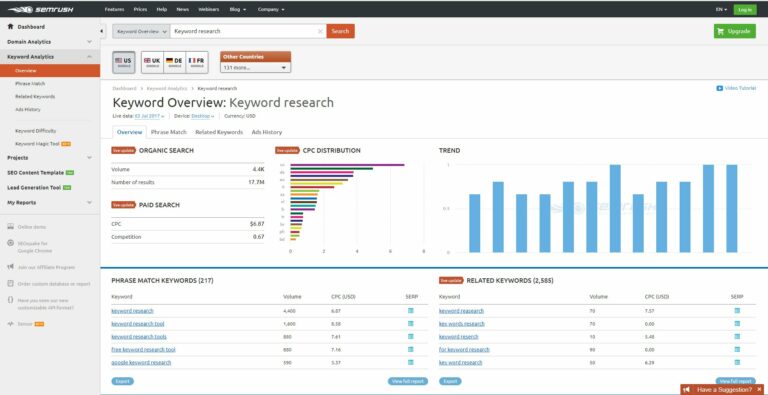Select the DE database flag button
768x395 pixels.
(x=174, y=62)
